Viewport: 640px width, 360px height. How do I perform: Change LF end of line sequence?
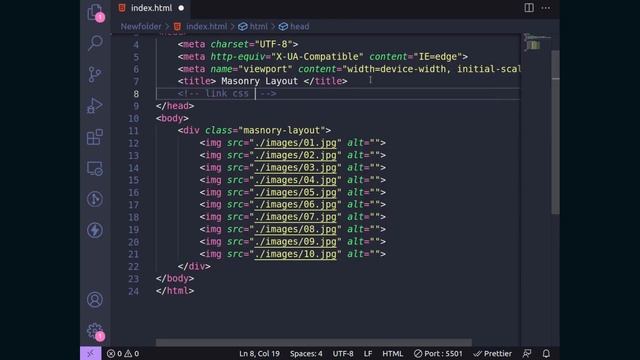(368, 353)
